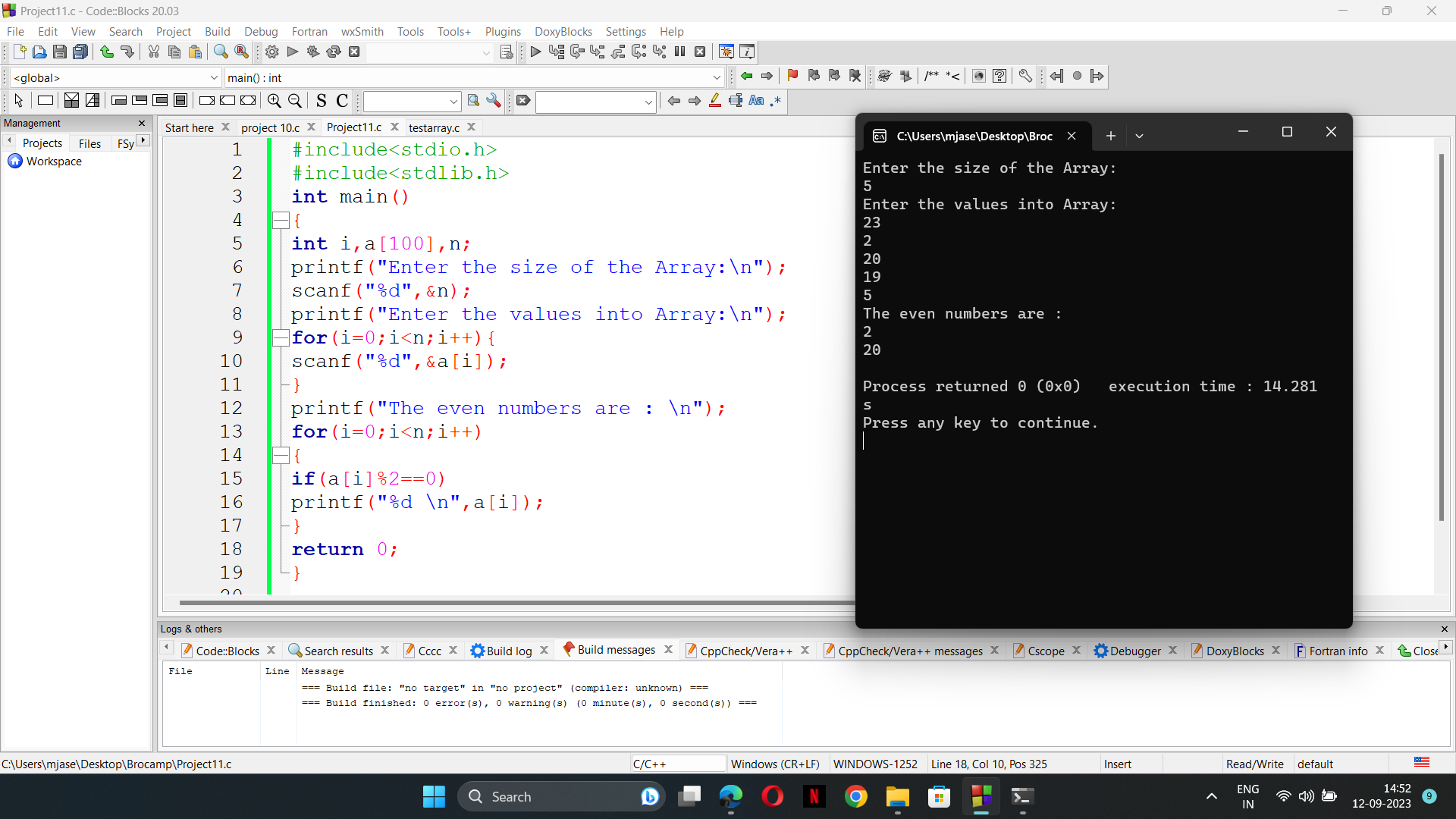Viewport: 1456px width, 819px height.
Task: Toggle the Debugger tab panel
Action: click(x=1134, y=651)
